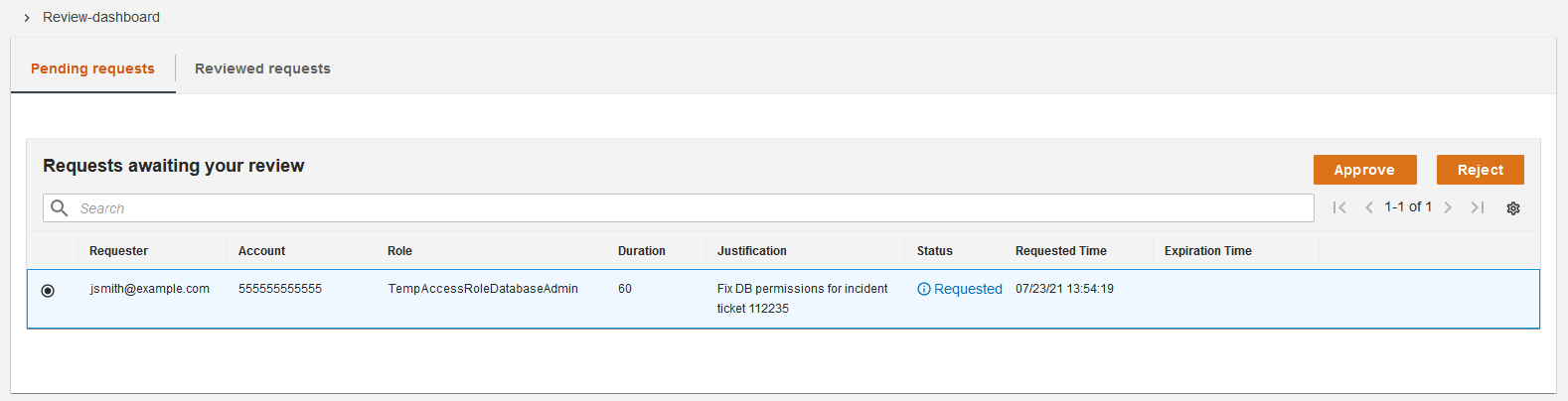Select the jsmith@example.com request radio button
Image resolution: width=1568 pixels, height=401 pixels.
pos(48,291)
